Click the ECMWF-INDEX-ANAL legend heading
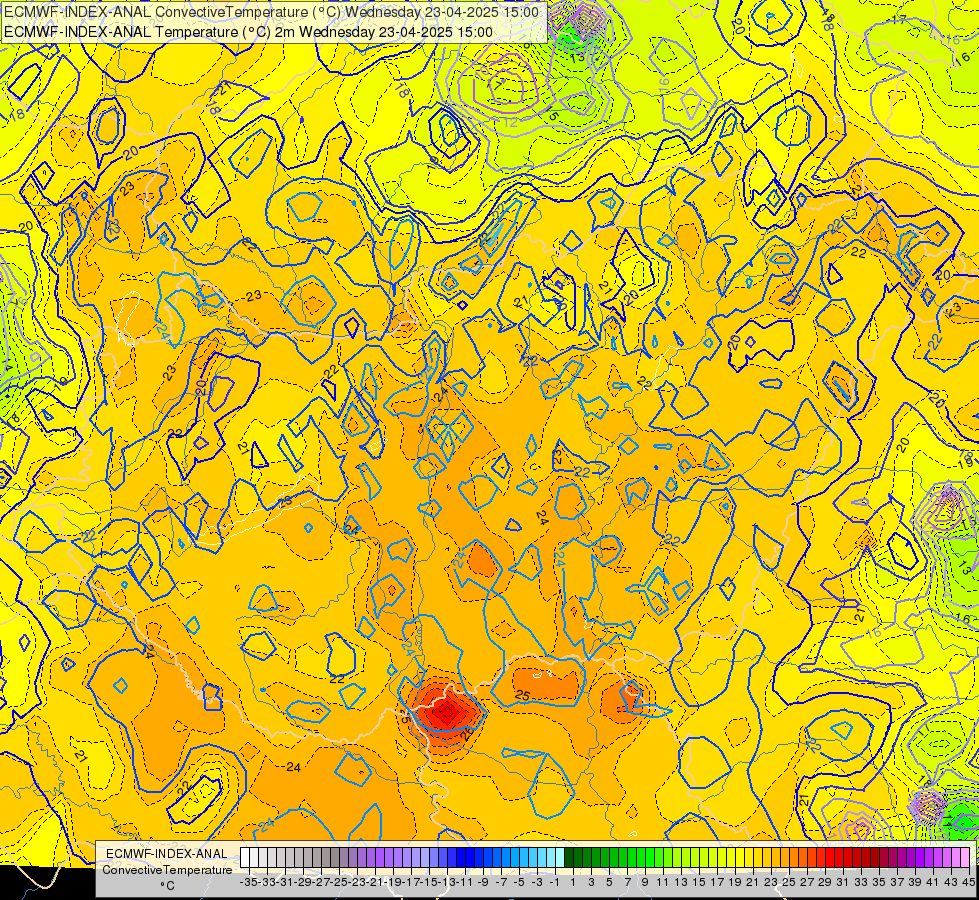The image size is (979, 900). pos(167,854)
